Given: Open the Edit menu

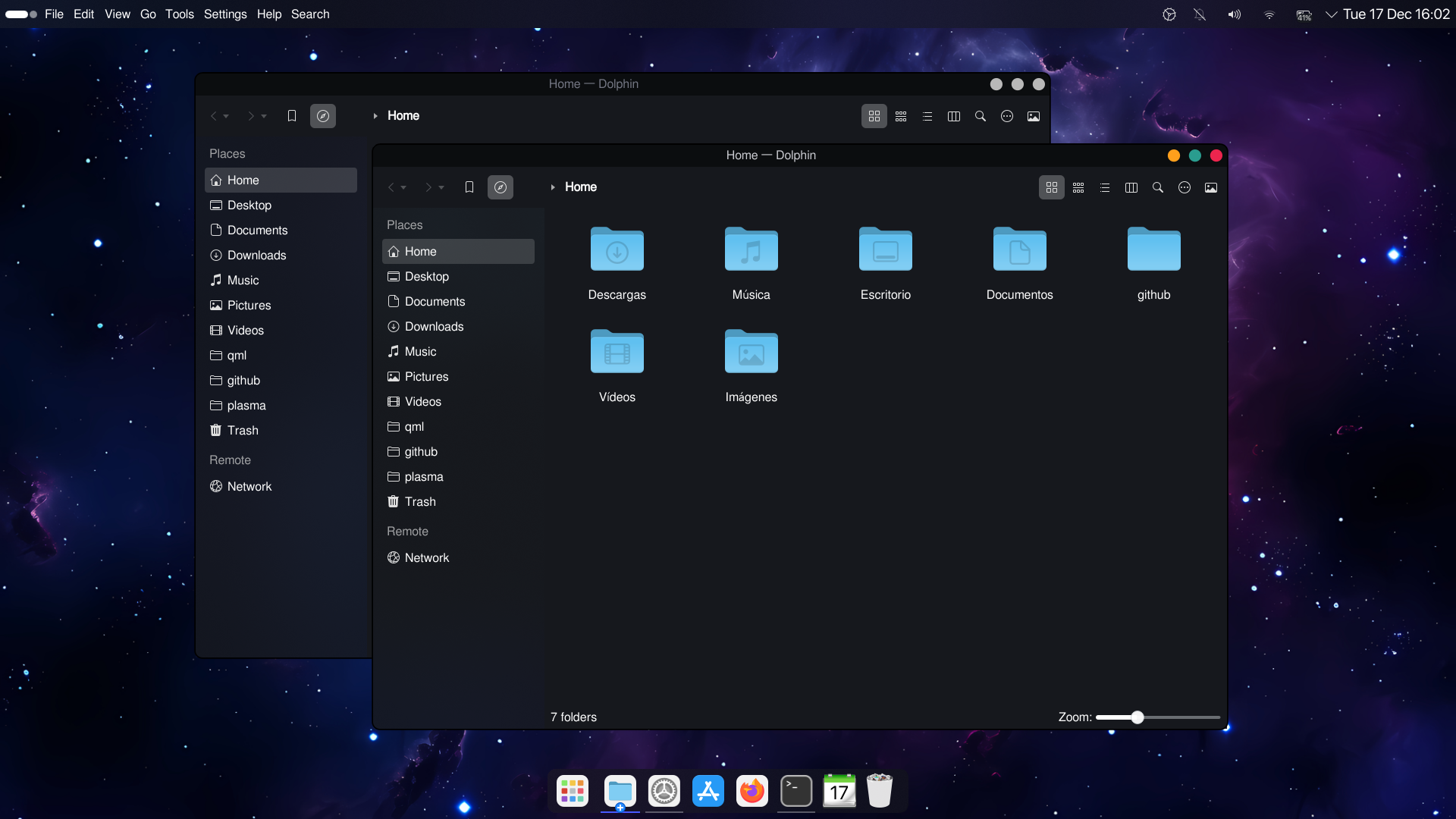Looking at the screenshot, I should point(83,14).
